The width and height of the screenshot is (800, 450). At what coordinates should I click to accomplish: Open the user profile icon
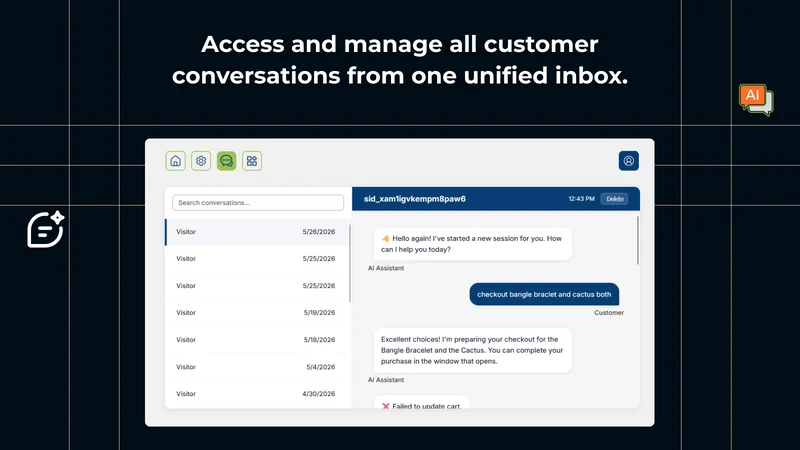(x=629, y=161)
